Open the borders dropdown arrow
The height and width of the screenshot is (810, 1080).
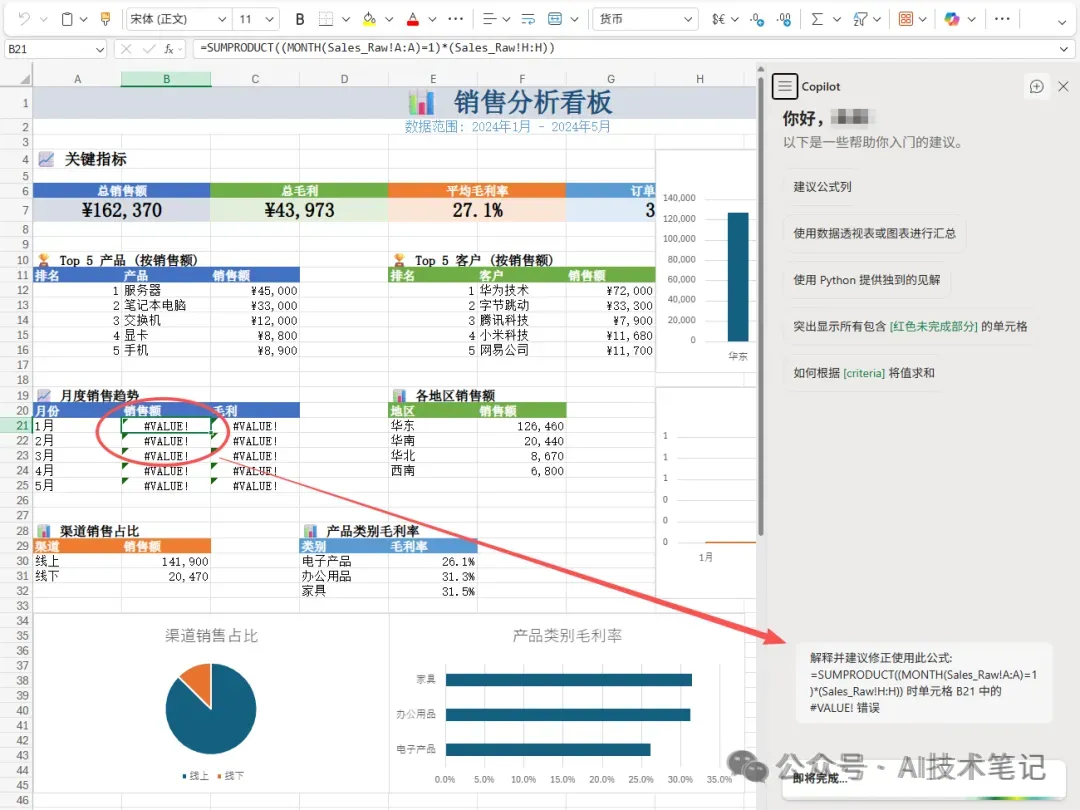pyautogui.click(x=346, y=19)
